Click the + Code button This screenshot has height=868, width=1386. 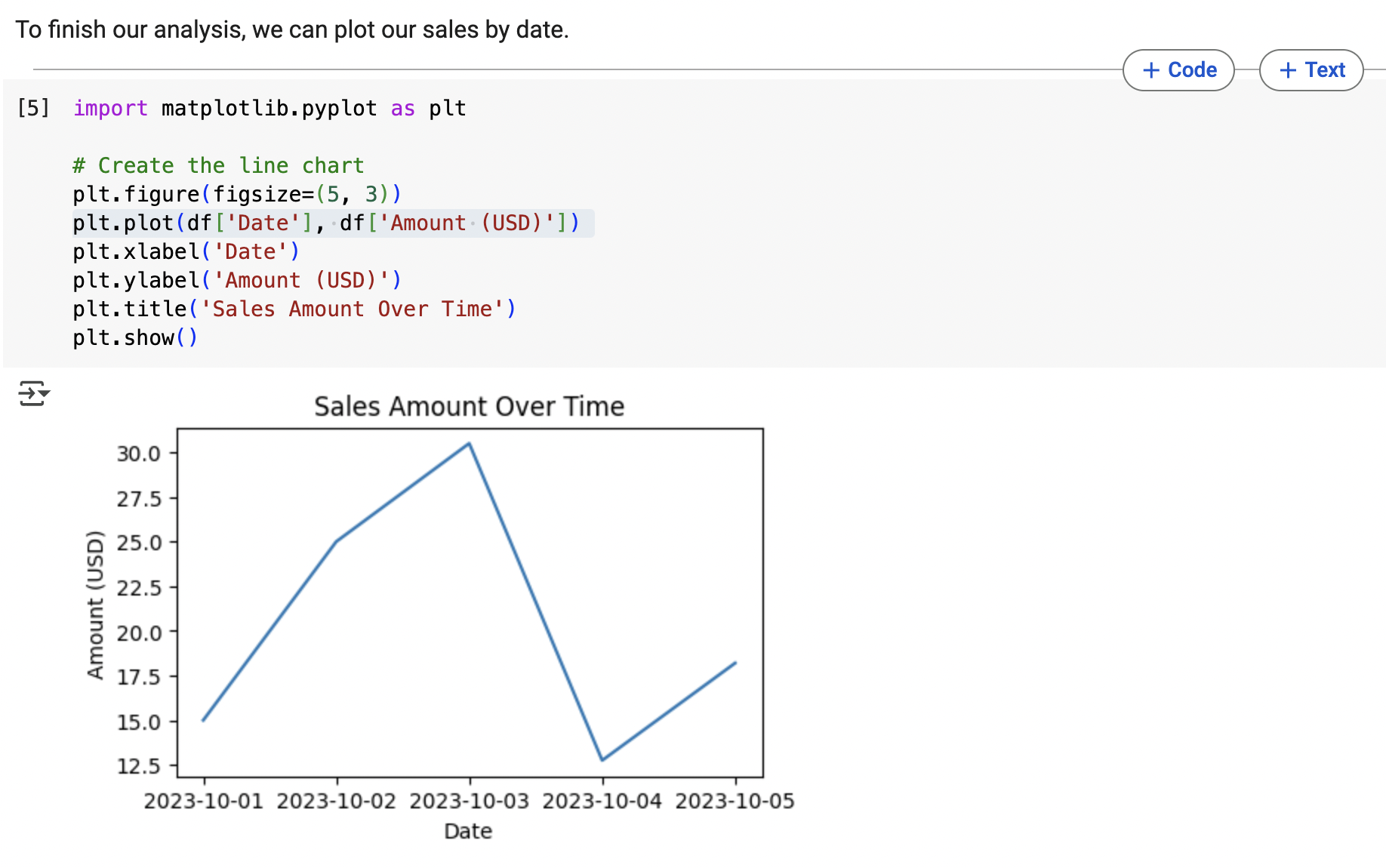tap(1178, 70)
